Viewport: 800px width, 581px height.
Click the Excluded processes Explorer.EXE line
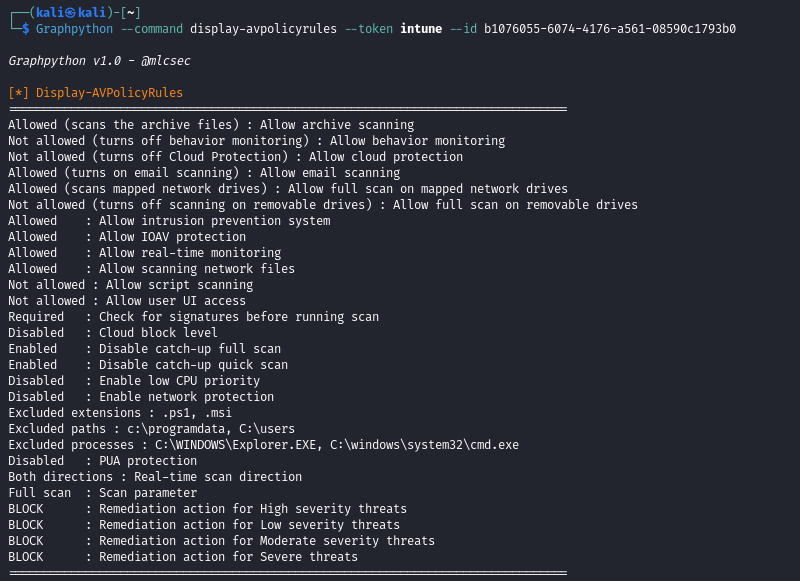click(263, 445)
